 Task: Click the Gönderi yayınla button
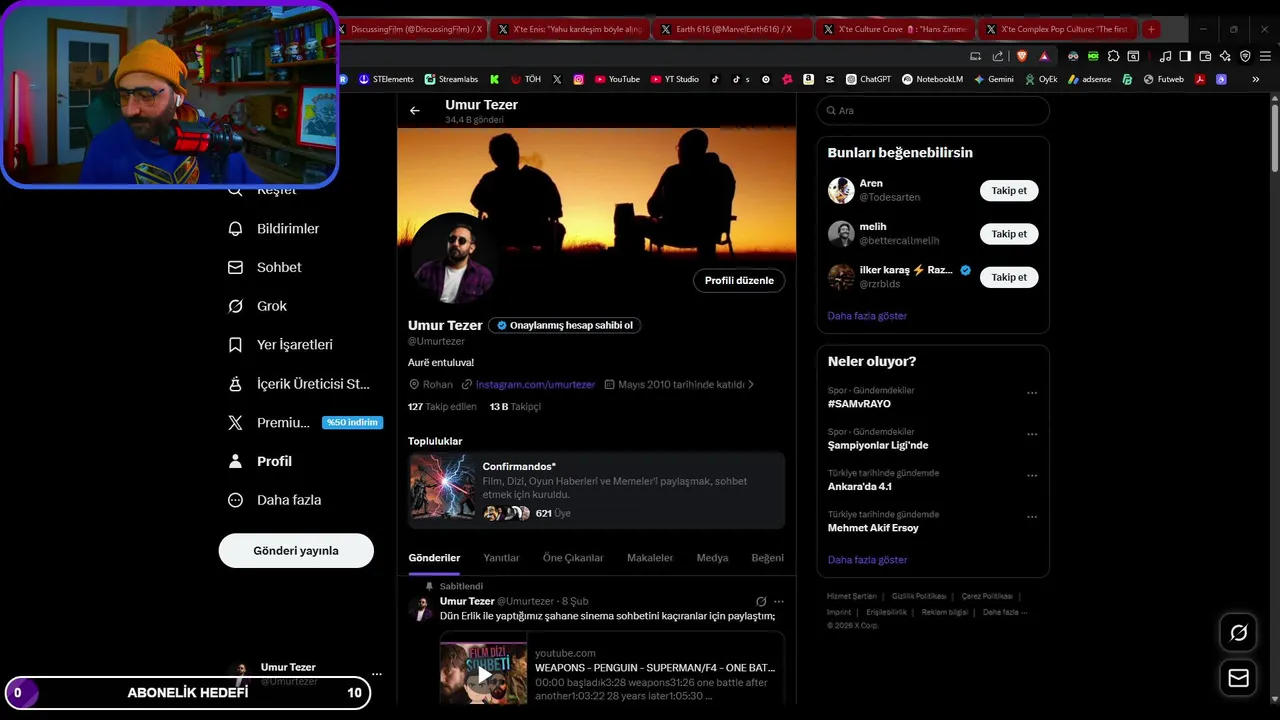(296, 551)
